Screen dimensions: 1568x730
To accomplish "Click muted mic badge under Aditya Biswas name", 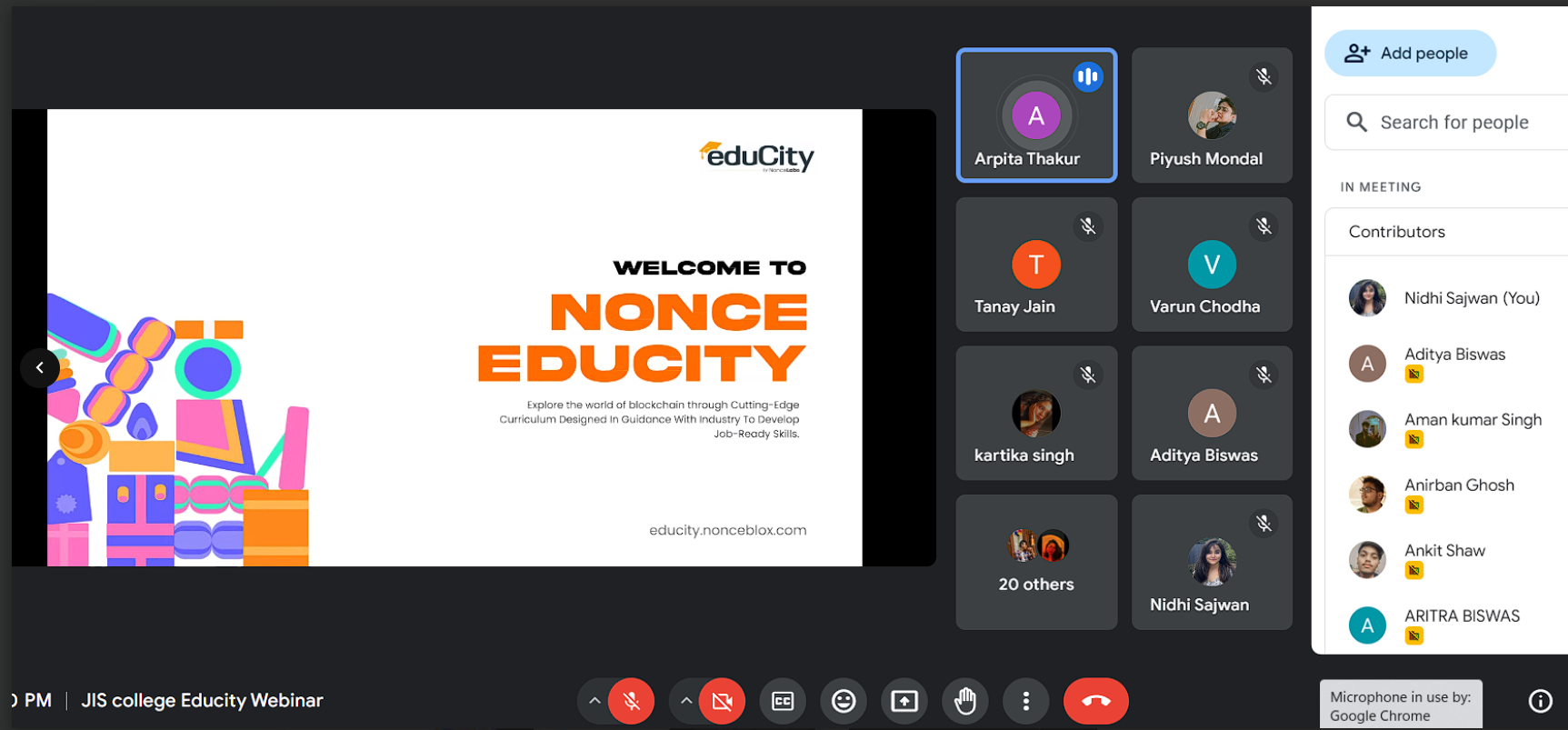I will (1413, 374).
